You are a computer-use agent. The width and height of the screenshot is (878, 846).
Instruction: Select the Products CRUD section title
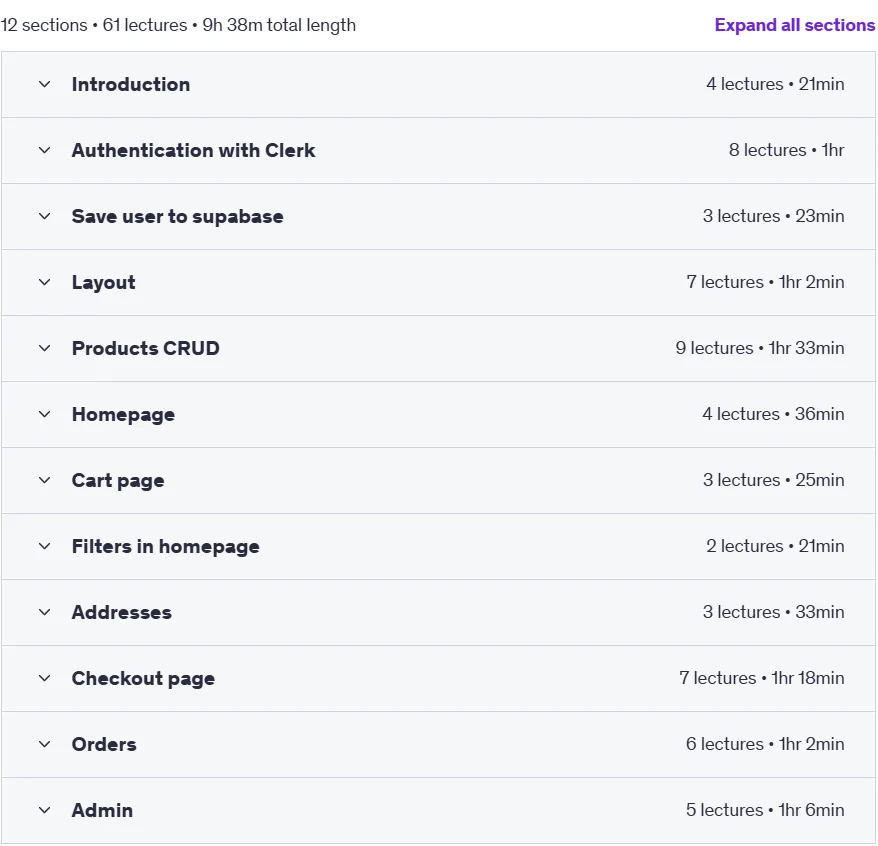point(146,348)
